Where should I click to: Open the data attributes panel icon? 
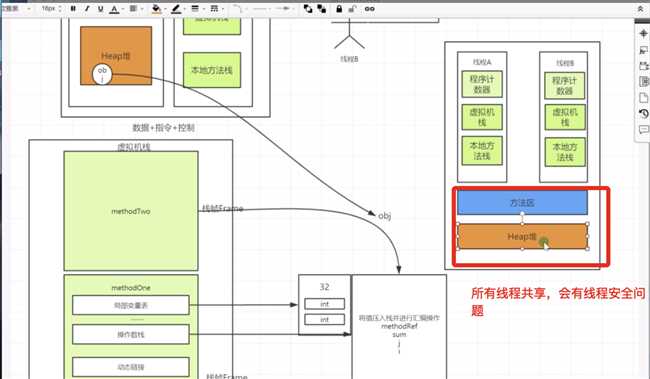point(643,81)
